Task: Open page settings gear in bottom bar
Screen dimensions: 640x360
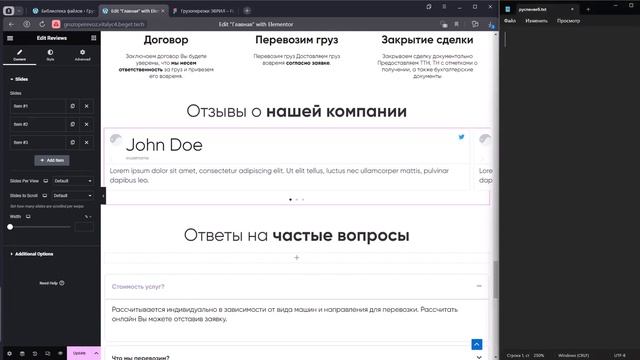Action: pyautogui.click(x=9, y=353)
